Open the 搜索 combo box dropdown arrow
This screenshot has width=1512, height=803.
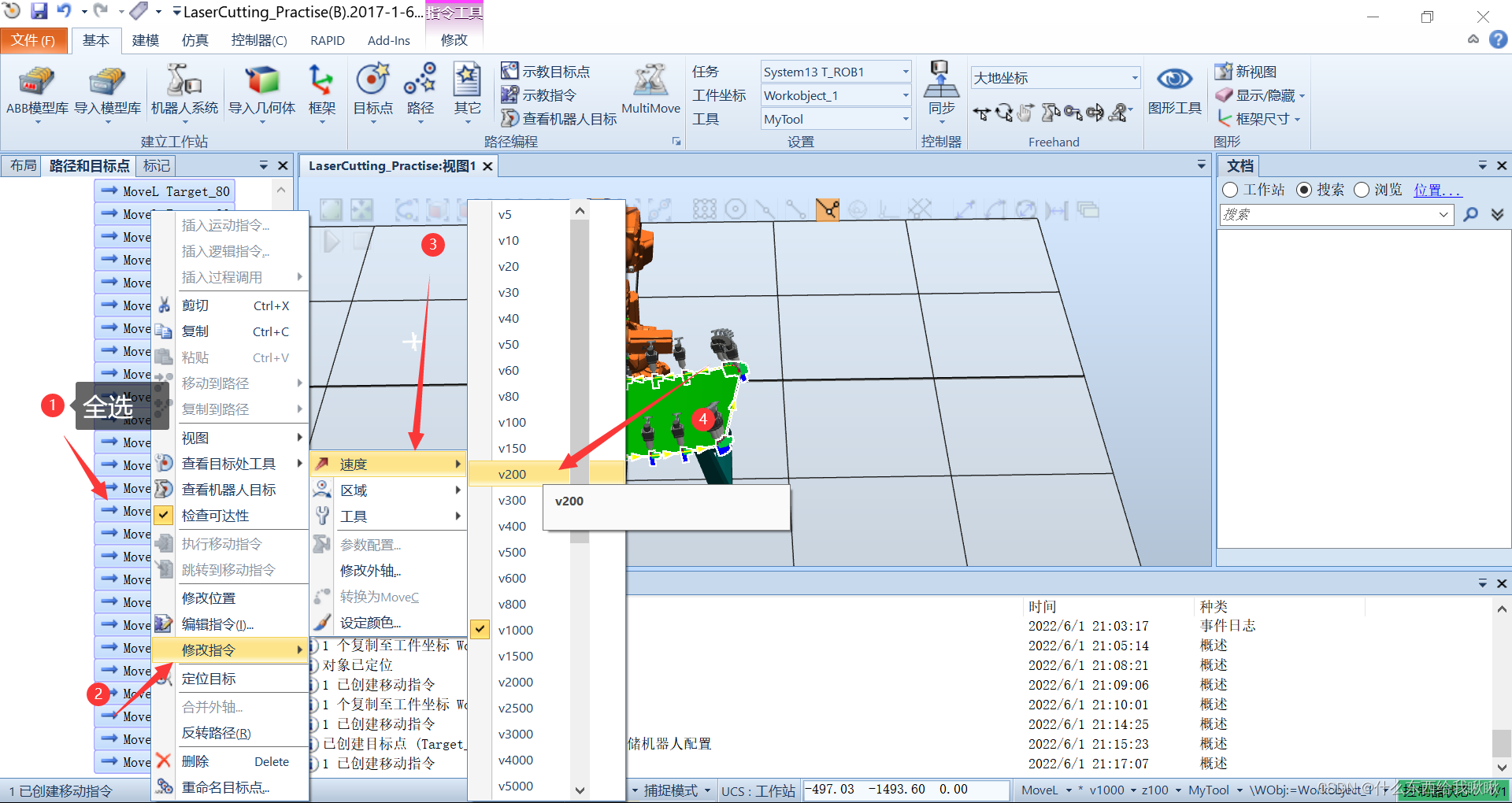coord(1443,214)
